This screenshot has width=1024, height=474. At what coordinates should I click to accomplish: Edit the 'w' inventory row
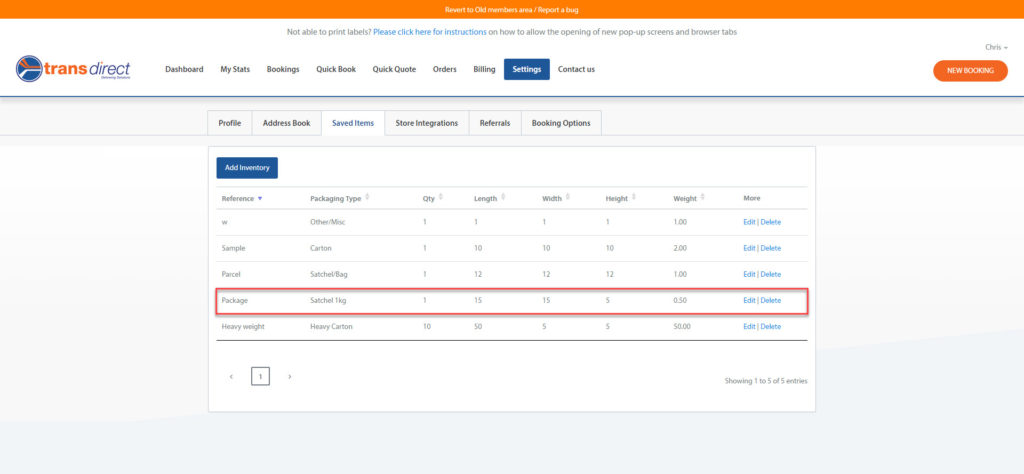click(x=749, y=222)
